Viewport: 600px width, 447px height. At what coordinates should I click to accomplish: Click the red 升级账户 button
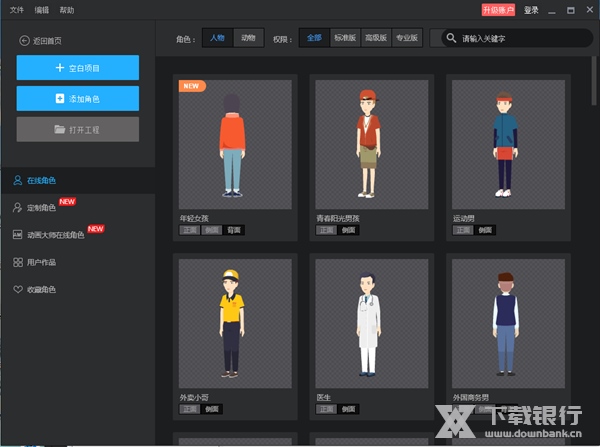click(498, 10)
